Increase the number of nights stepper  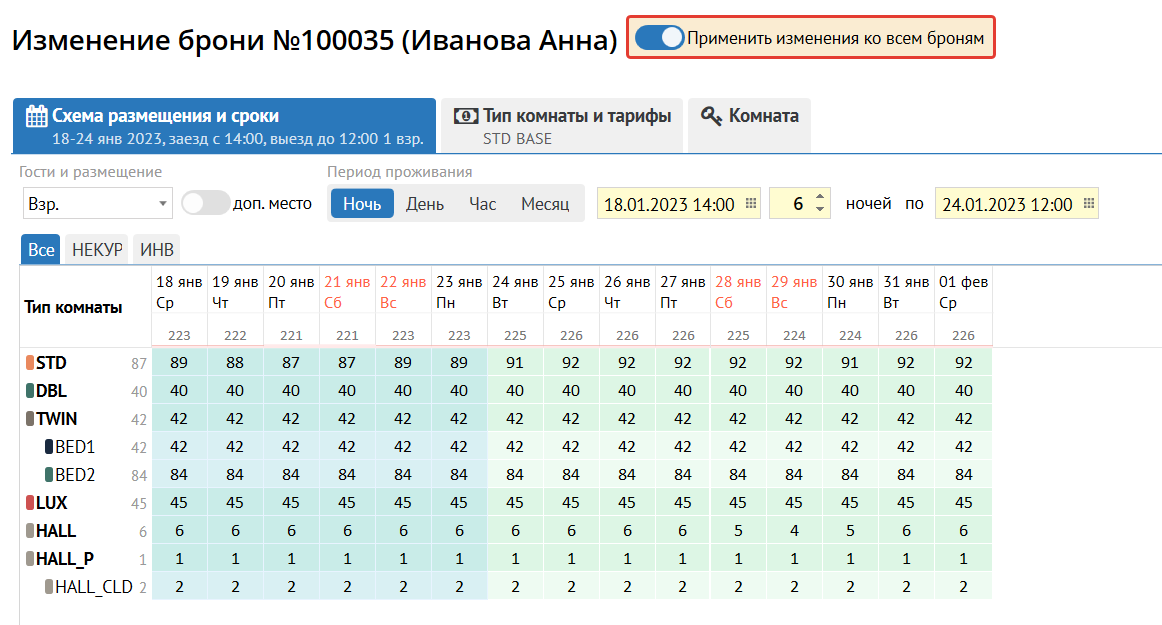click(821, 198)
